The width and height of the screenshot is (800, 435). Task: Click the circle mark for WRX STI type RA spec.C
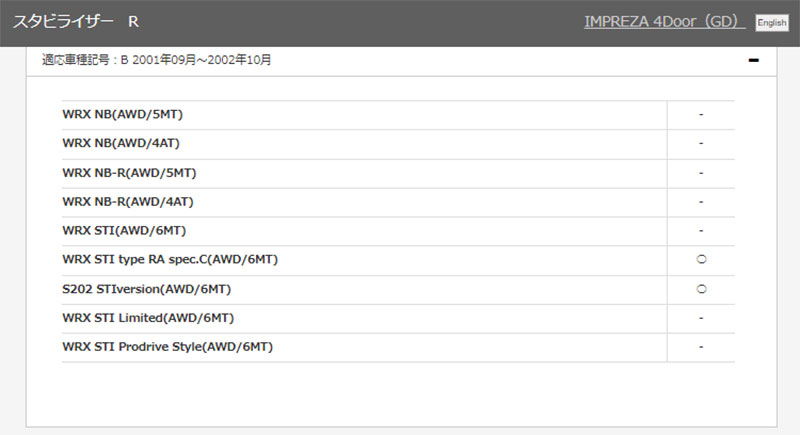tap(701, 260)
